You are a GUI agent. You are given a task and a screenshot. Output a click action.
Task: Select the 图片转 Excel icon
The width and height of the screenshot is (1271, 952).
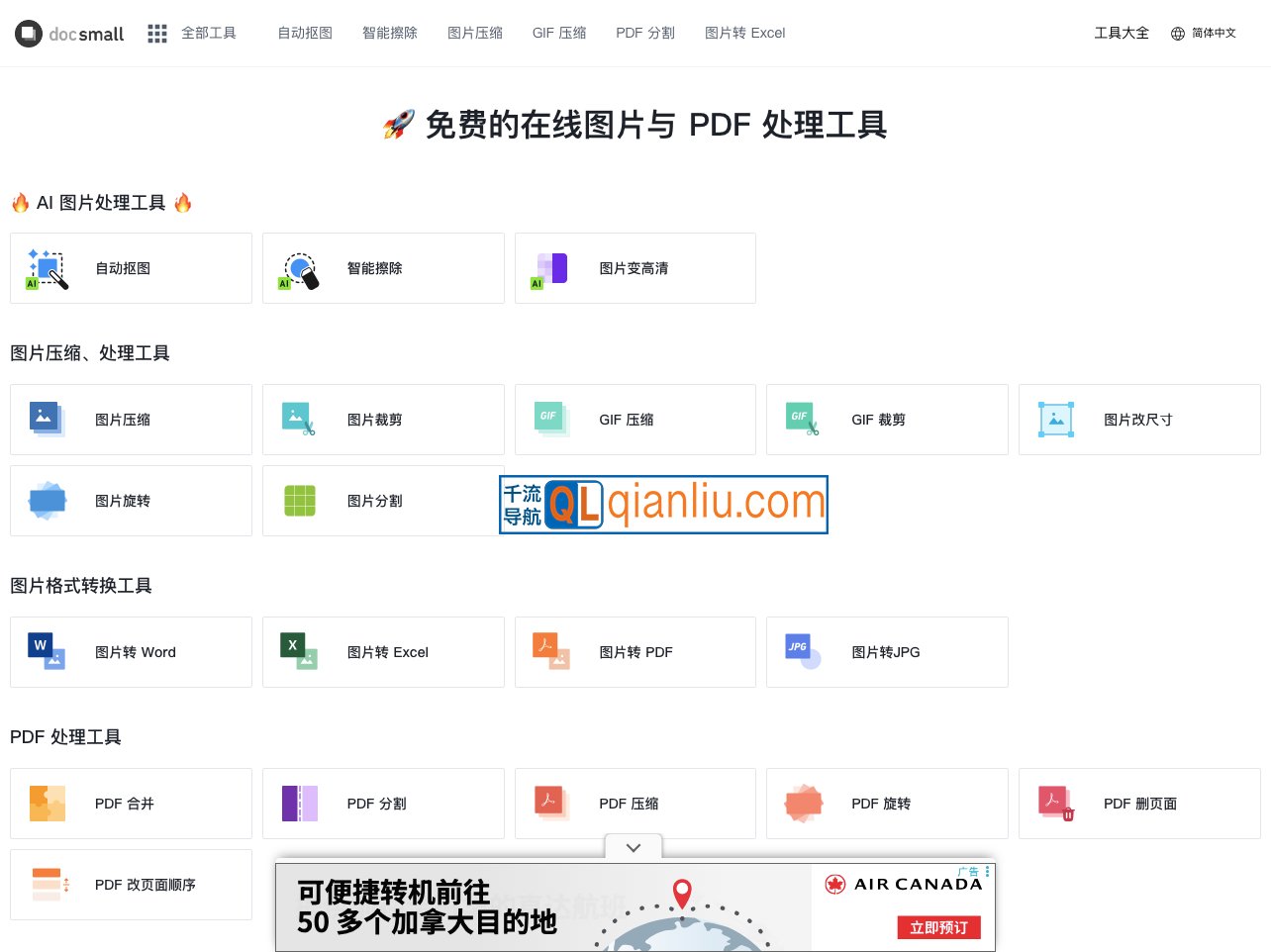coord(300,652)
